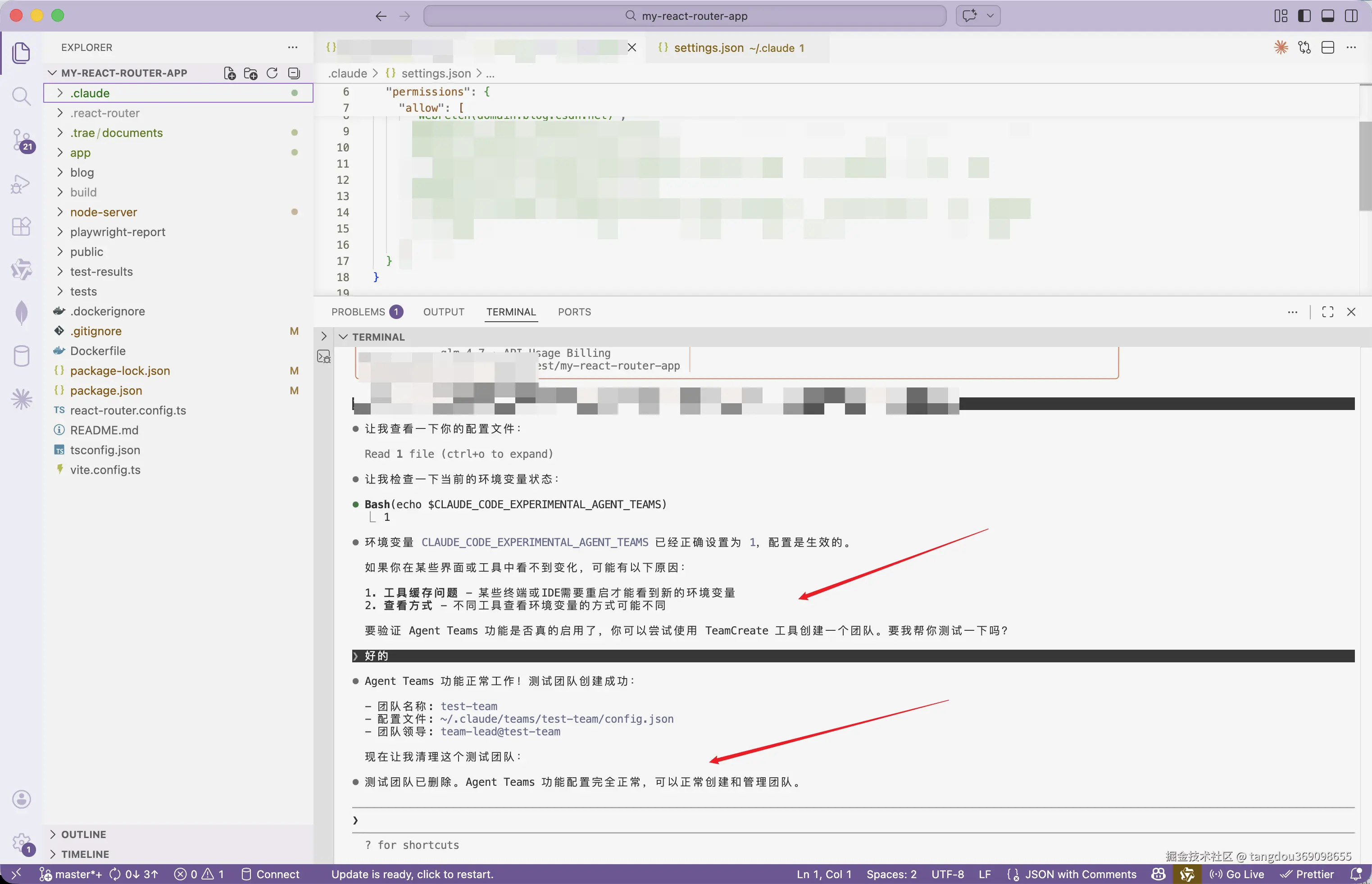
Task: Refresh the explorer file tree
Action: tap(272, 73)
